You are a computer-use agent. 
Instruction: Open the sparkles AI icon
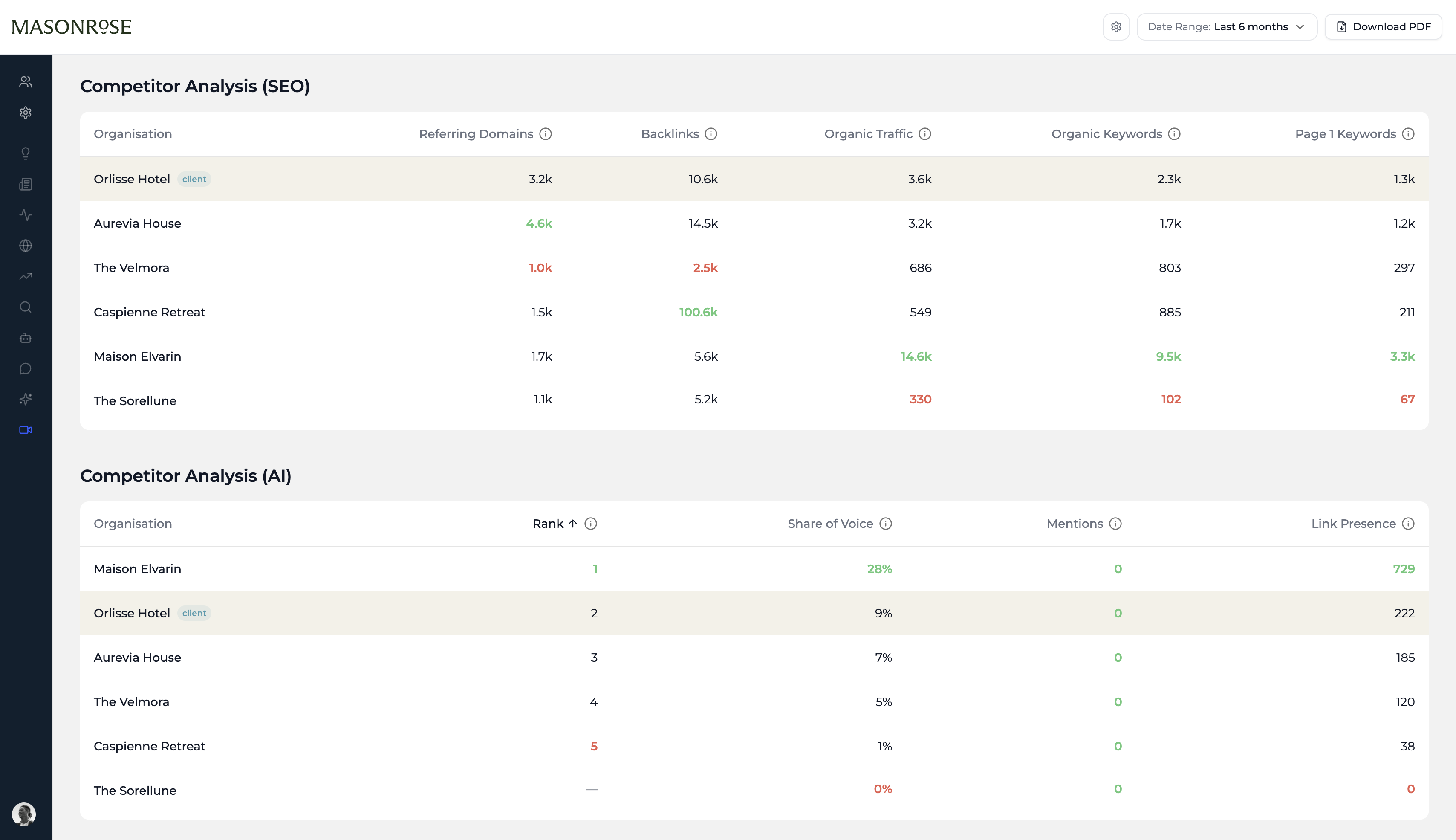pyautogui.click(x=26, y=399)
